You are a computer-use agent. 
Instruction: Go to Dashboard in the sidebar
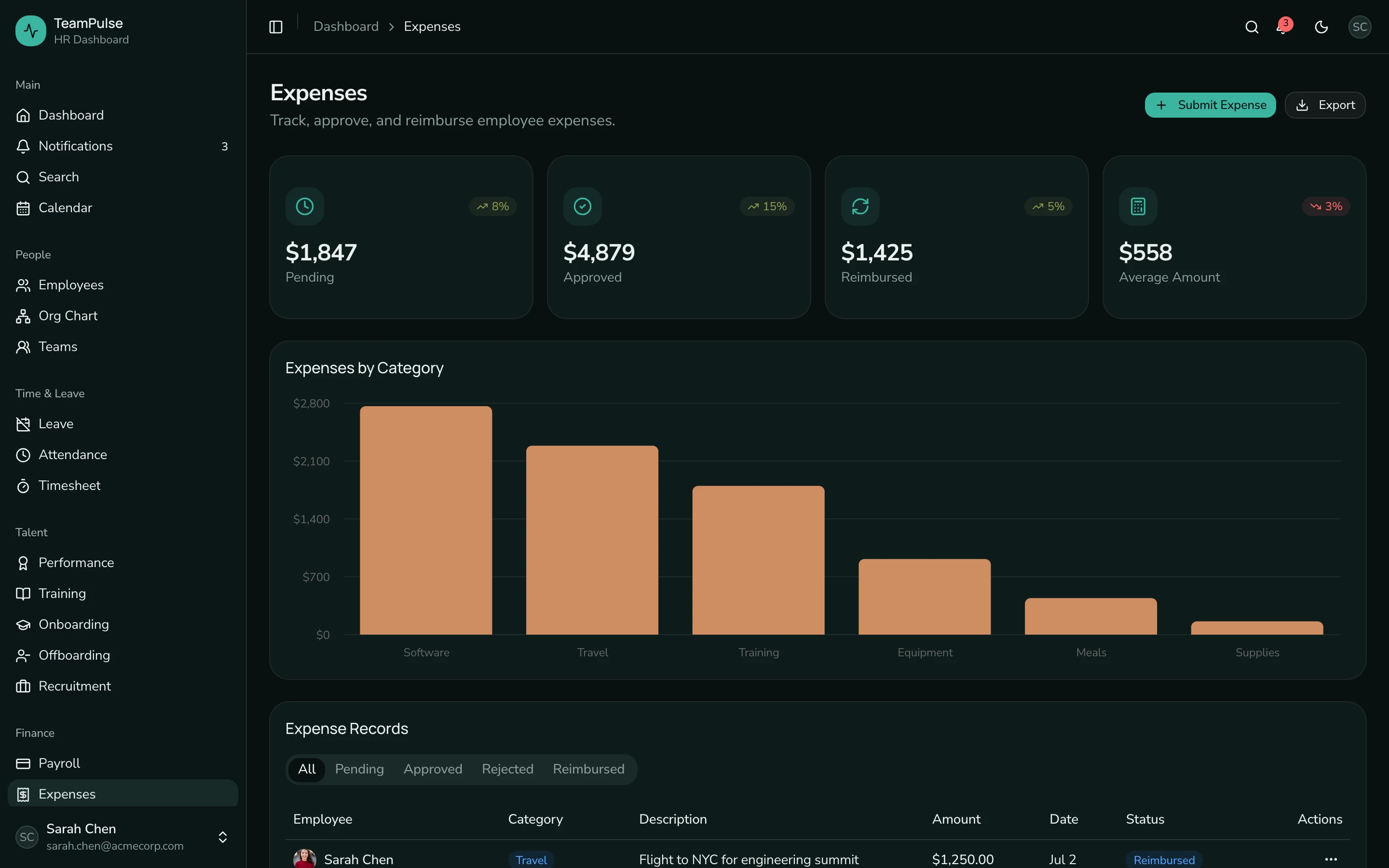[123, 115]
